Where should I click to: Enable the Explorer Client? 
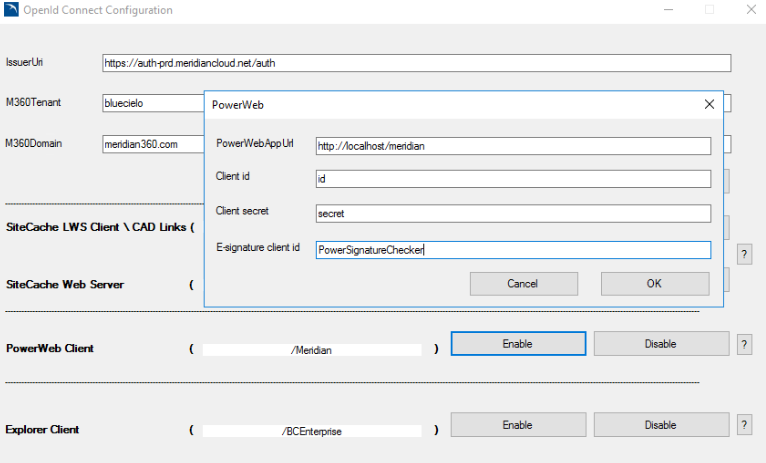(x=518, y=425)
